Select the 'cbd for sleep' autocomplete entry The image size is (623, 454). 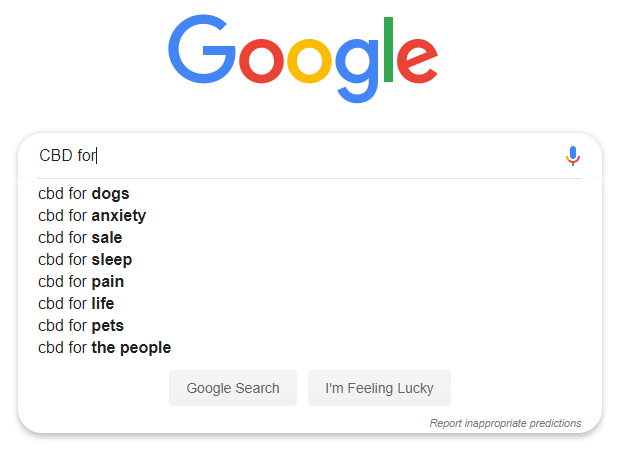tap(85, 260)
